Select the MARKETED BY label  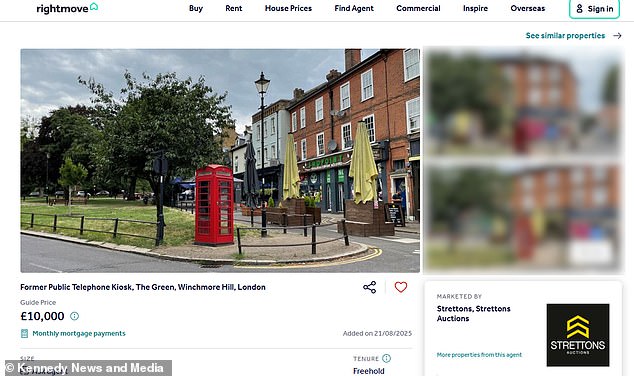[x=459, y=296]
